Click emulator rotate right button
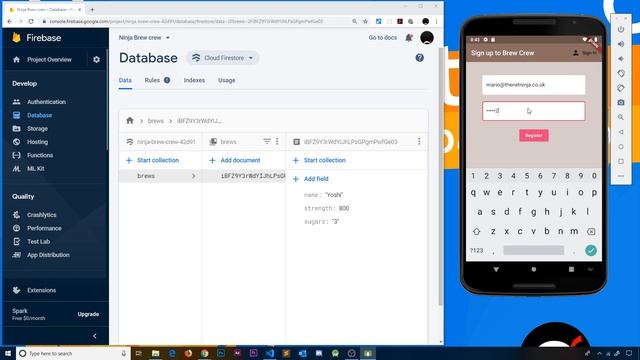The height and width of the screenshot is (360, 640). coord(621,88)
